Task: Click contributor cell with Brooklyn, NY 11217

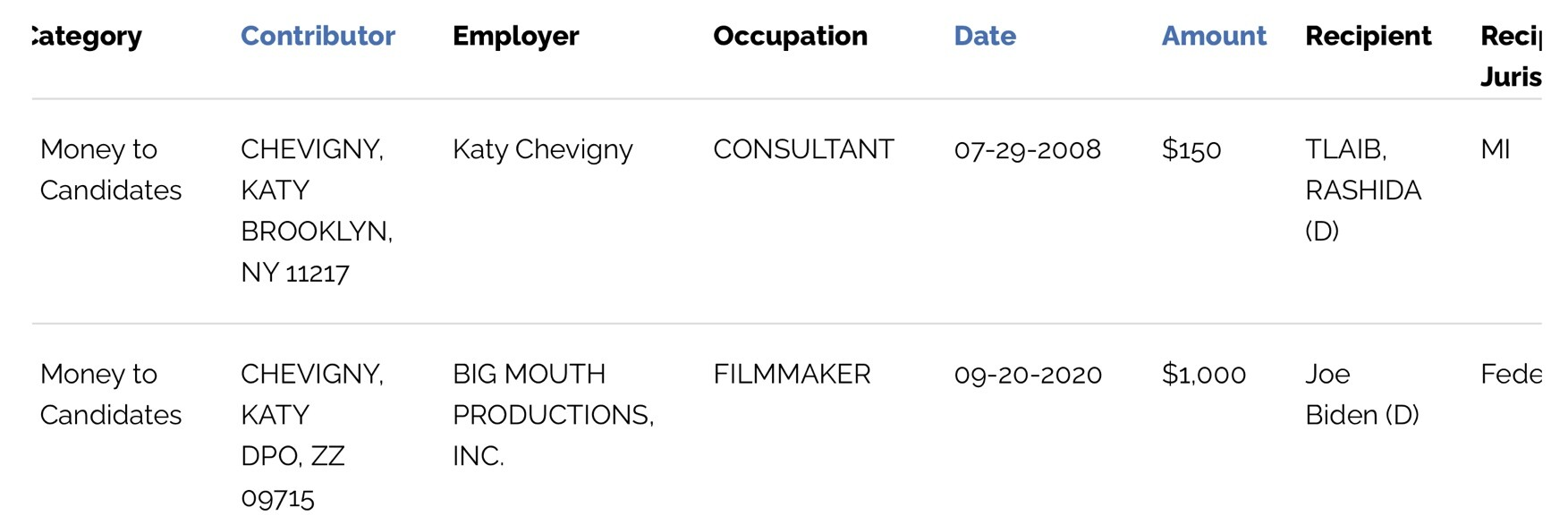Action: [x=317, y=210]
